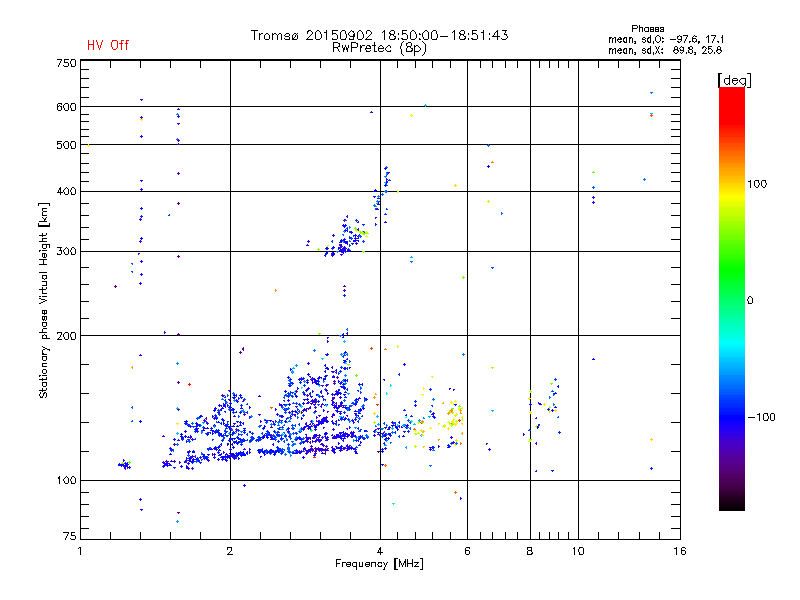Click colorbar tick label '0'
The image size is (800, 600).
[750, 301]
